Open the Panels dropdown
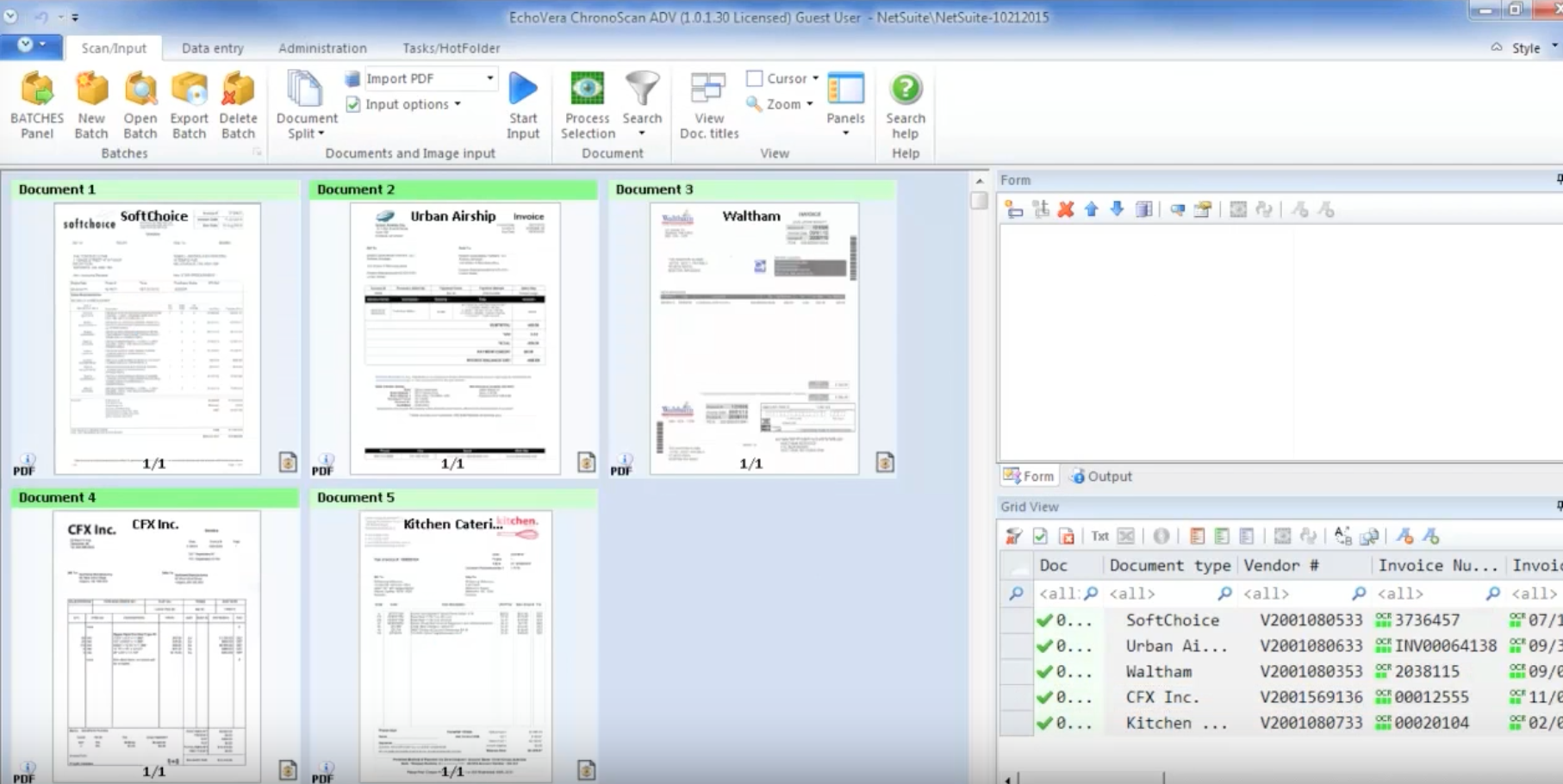1563x784 pixels. click(x=845, y=134)
